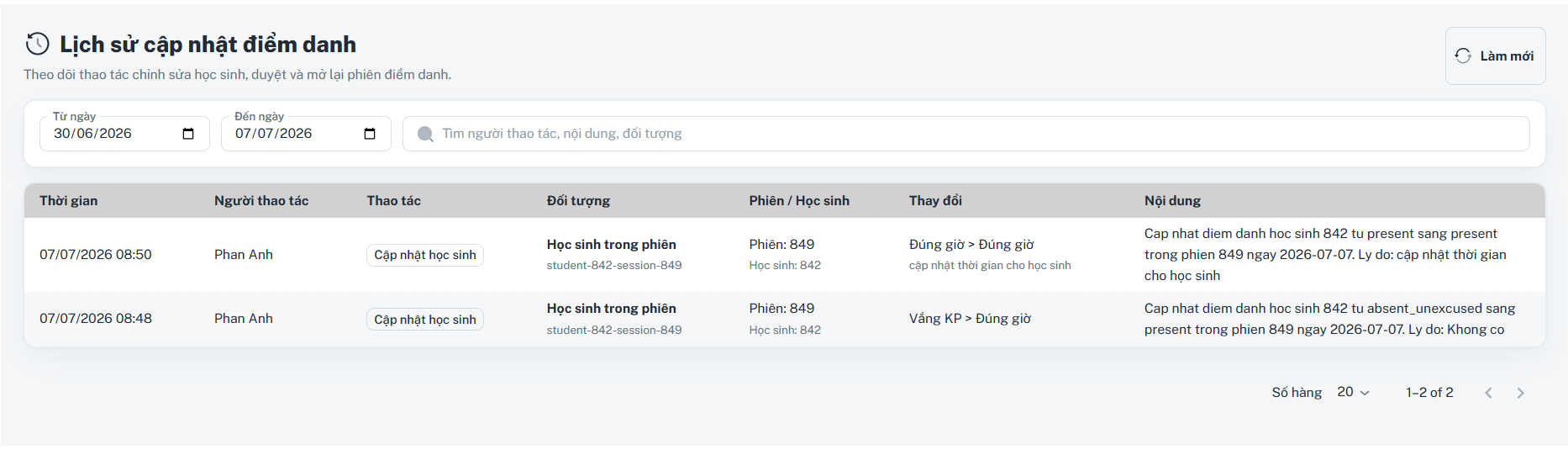This screenshot has height=450, width=1568.
Task: Focus the Tìm người thao tác search box
Action: click(x=966, y=134)
